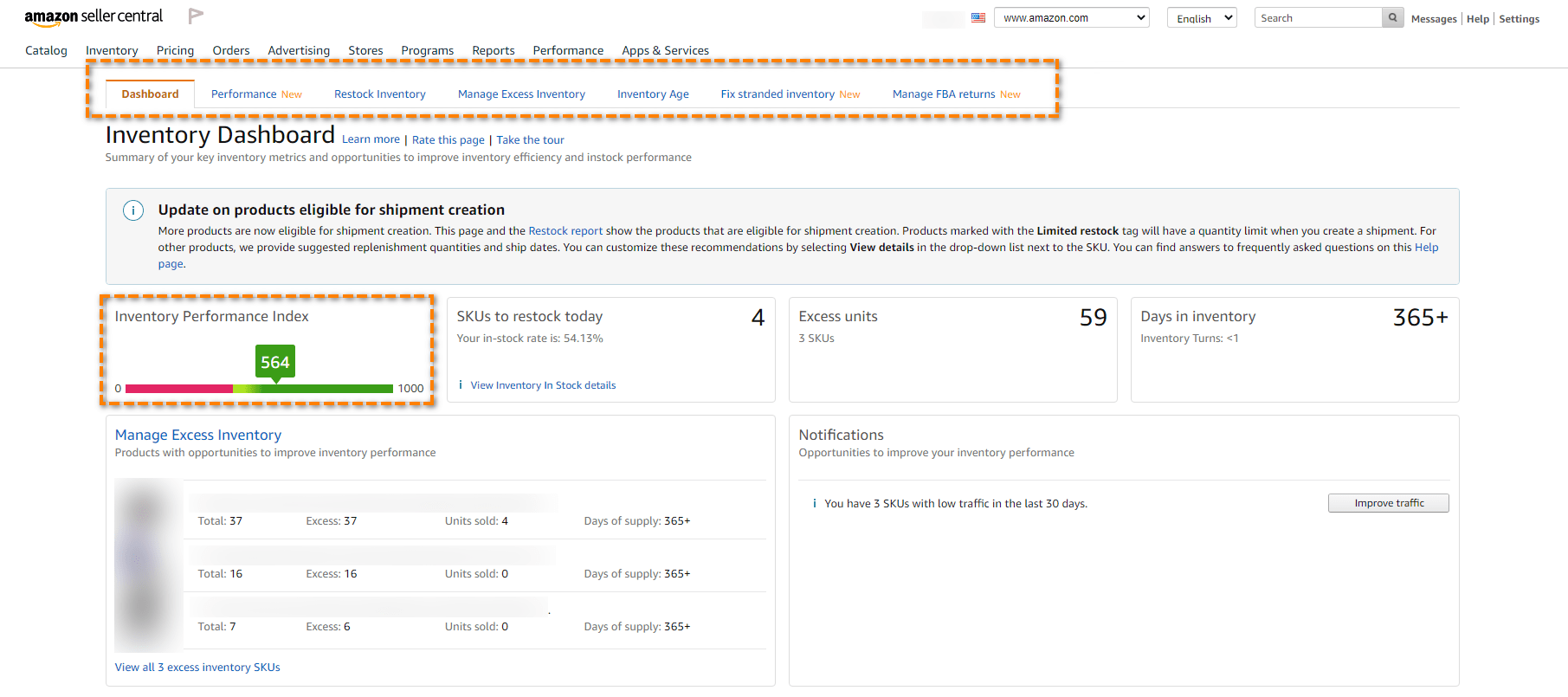Image resolution: width=1568 pixels, height=697 pixels.
Task: Click the US flag marketplace icon
Action: pos(978,17)
